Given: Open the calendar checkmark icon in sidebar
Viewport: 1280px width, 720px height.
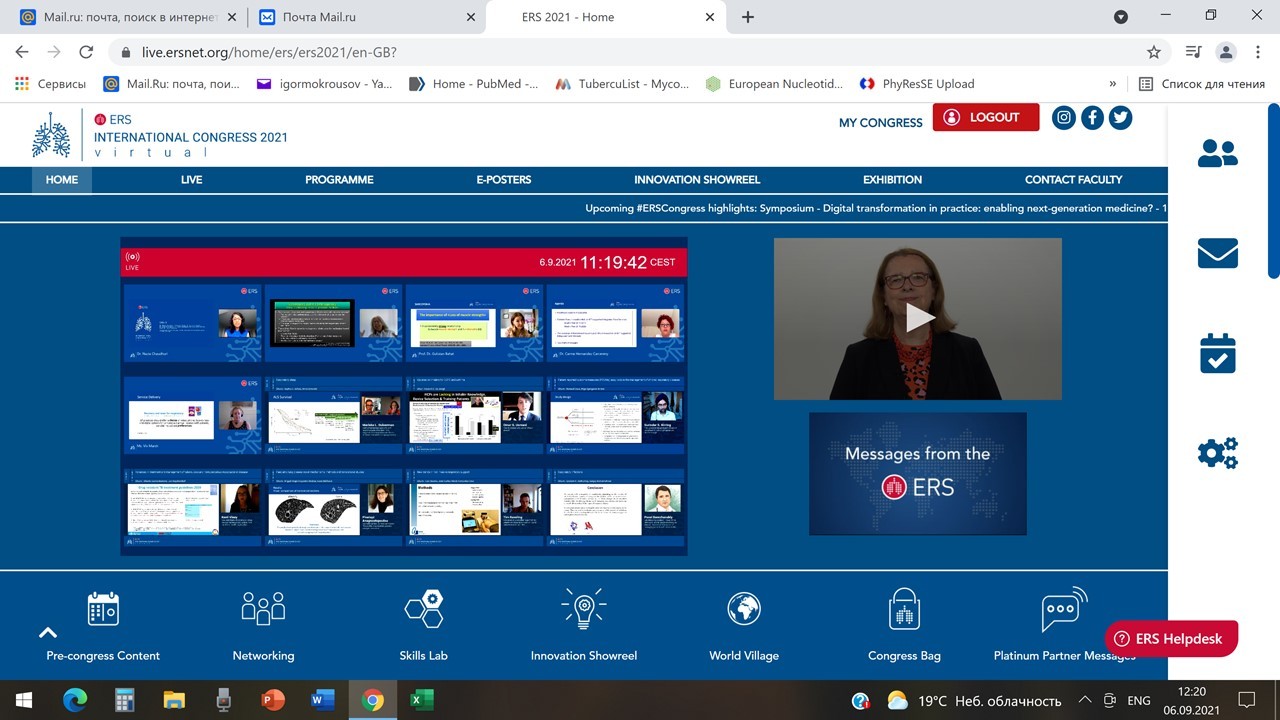Looking at the screenshot, I should click(1217, 353).
